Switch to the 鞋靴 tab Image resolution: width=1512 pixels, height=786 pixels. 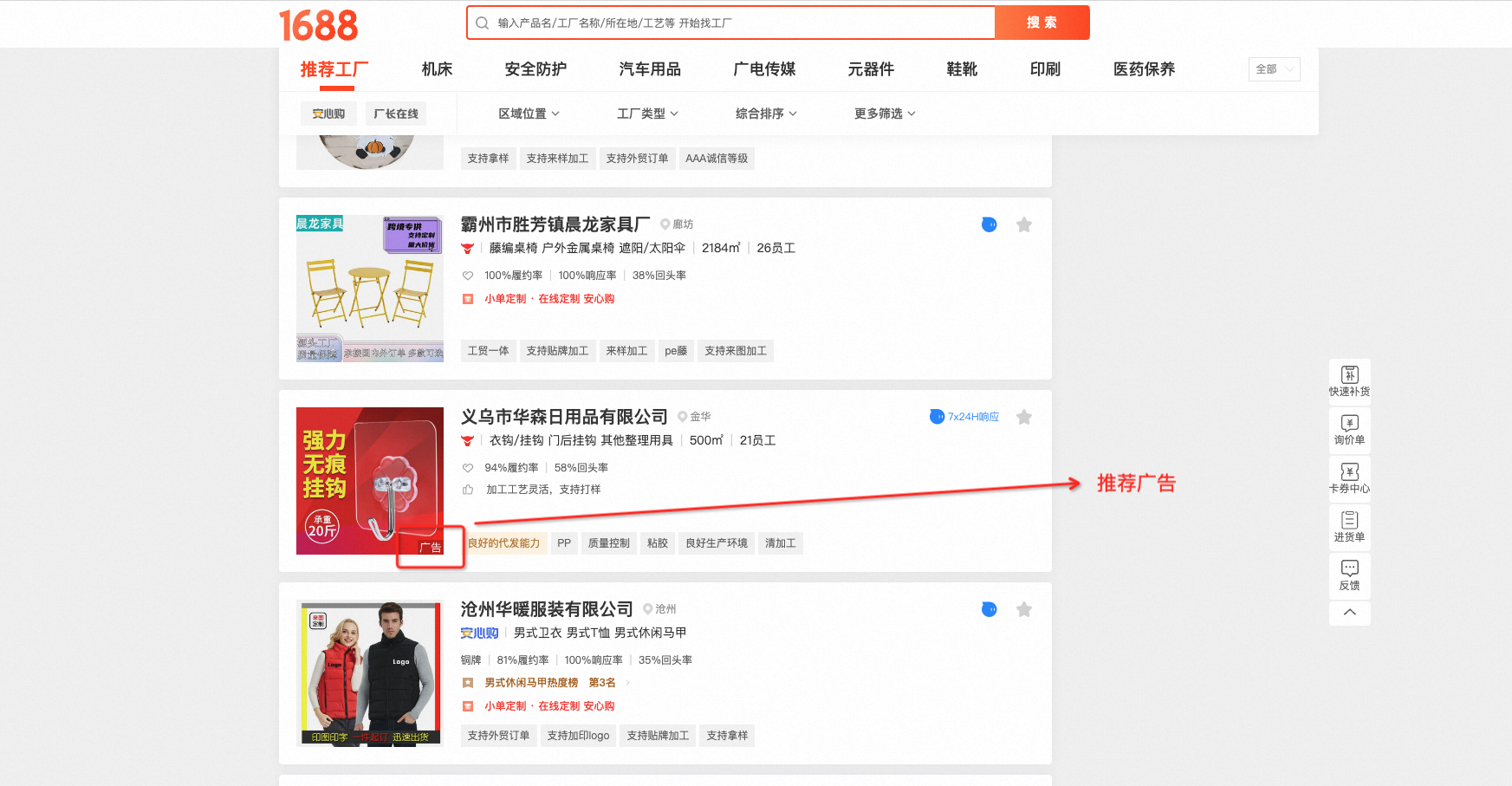(x=962, y=69)
